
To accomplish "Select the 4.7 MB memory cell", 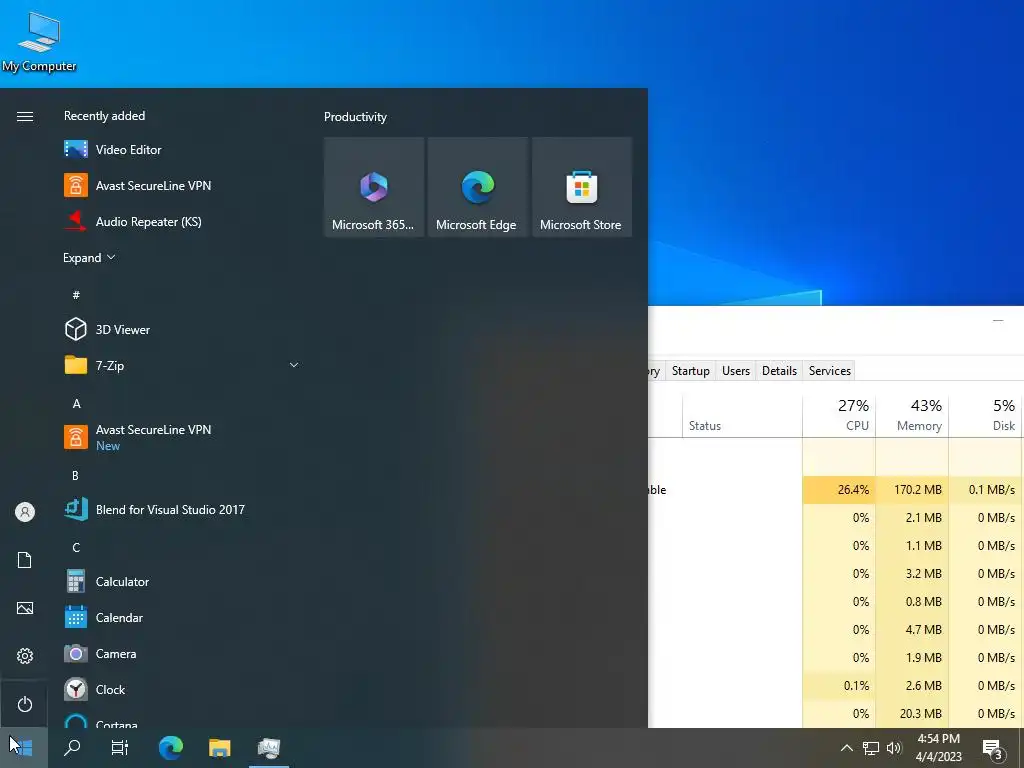I will coord(912,630).
